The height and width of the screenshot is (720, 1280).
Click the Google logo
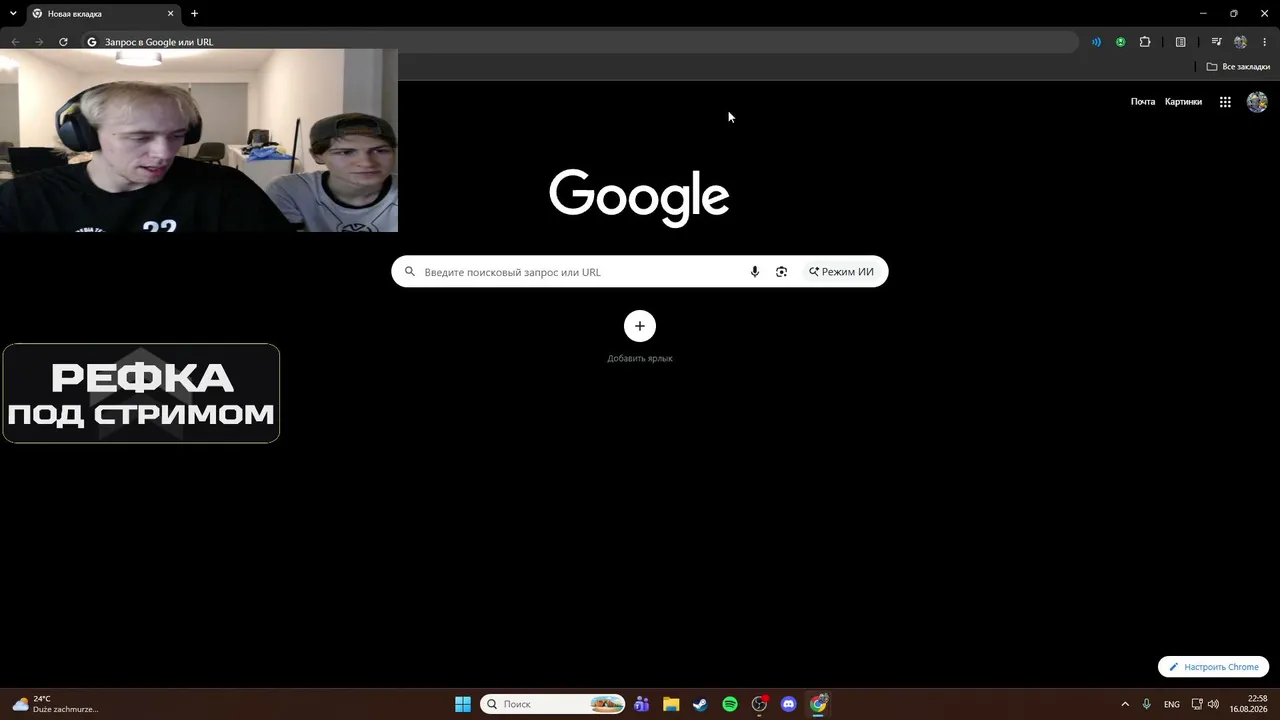point(639,197)
